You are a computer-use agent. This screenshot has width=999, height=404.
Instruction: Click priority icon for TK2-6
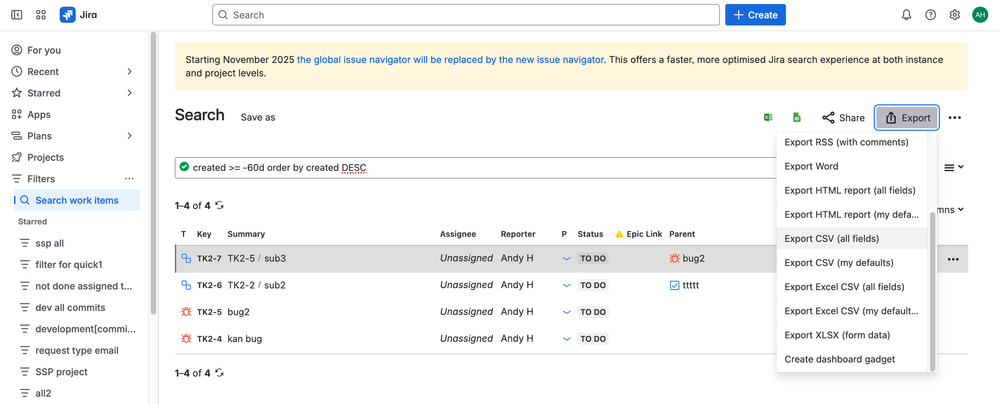pos(566,285)
